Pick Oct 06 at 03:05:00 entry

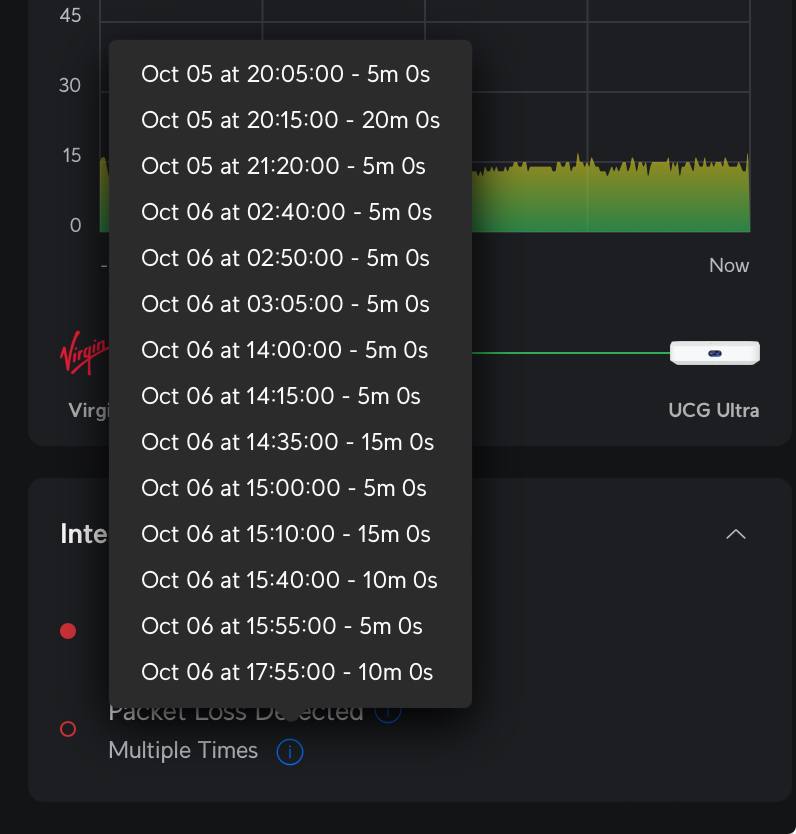pos(285,304)
